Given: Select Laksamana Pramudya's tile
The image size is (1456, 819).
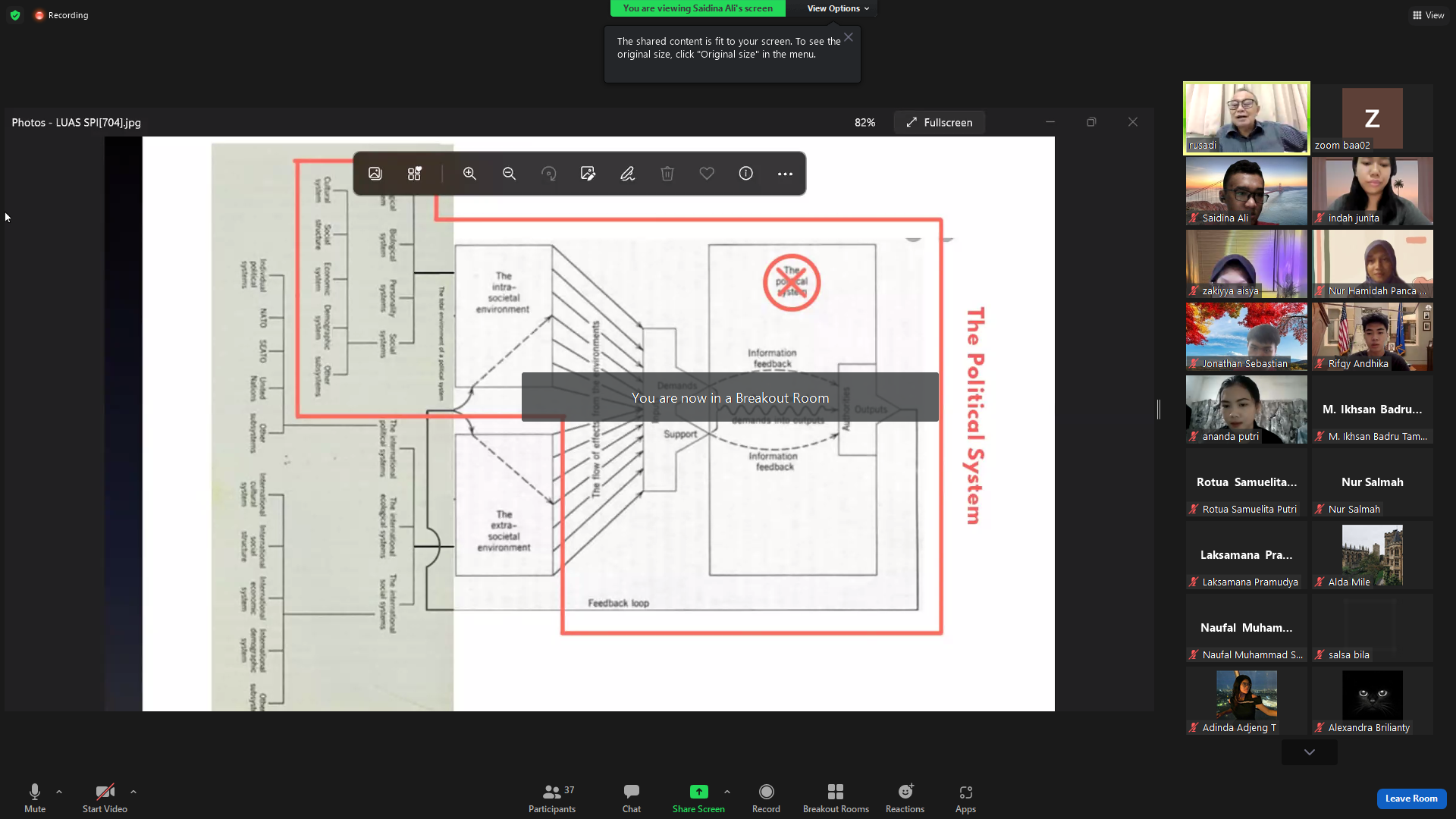Looking at the screenshot, I should coord(1247,555).
